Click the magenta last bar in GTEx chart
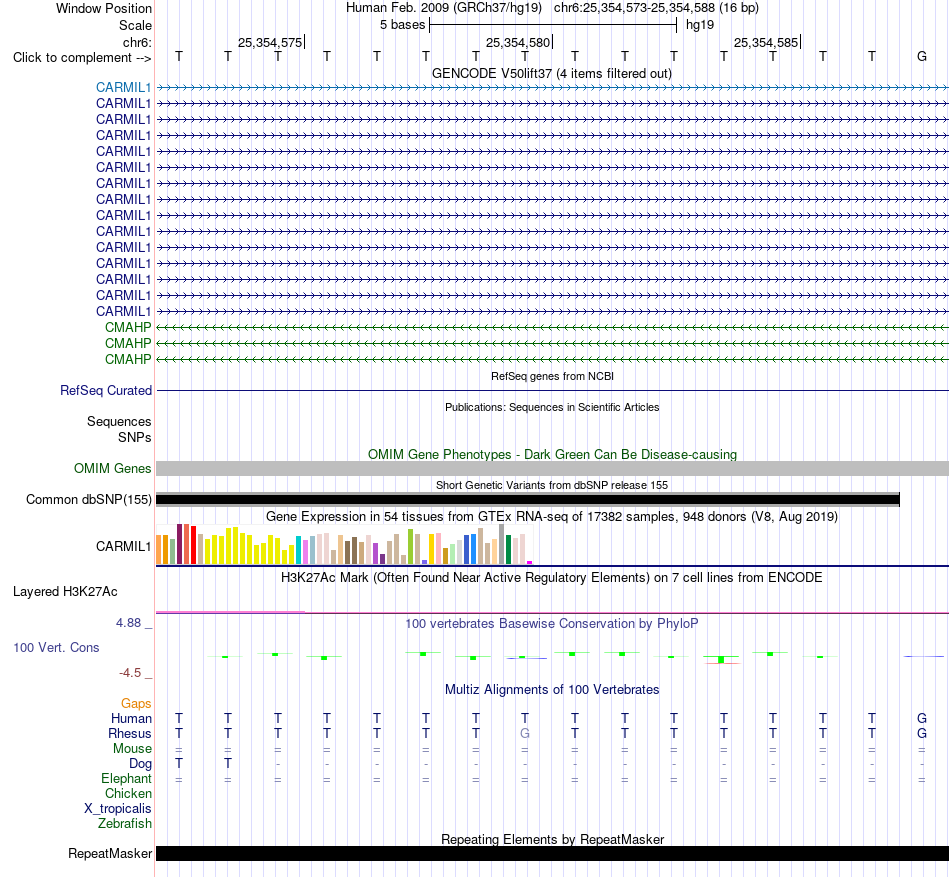950x877 pixels. pos(530,563)
